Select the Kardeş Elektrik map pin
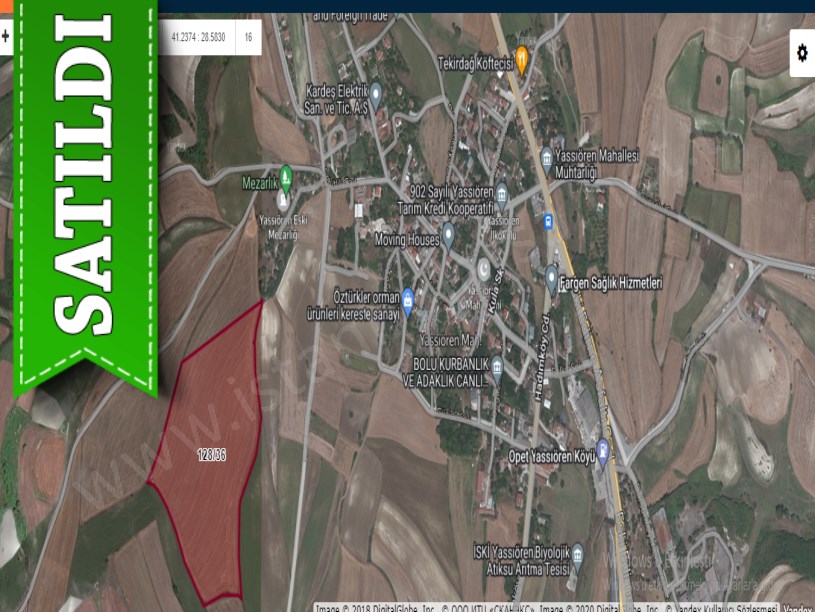This screenshot has height=612, width=815. pyautogui.click(x=376, y=92)
